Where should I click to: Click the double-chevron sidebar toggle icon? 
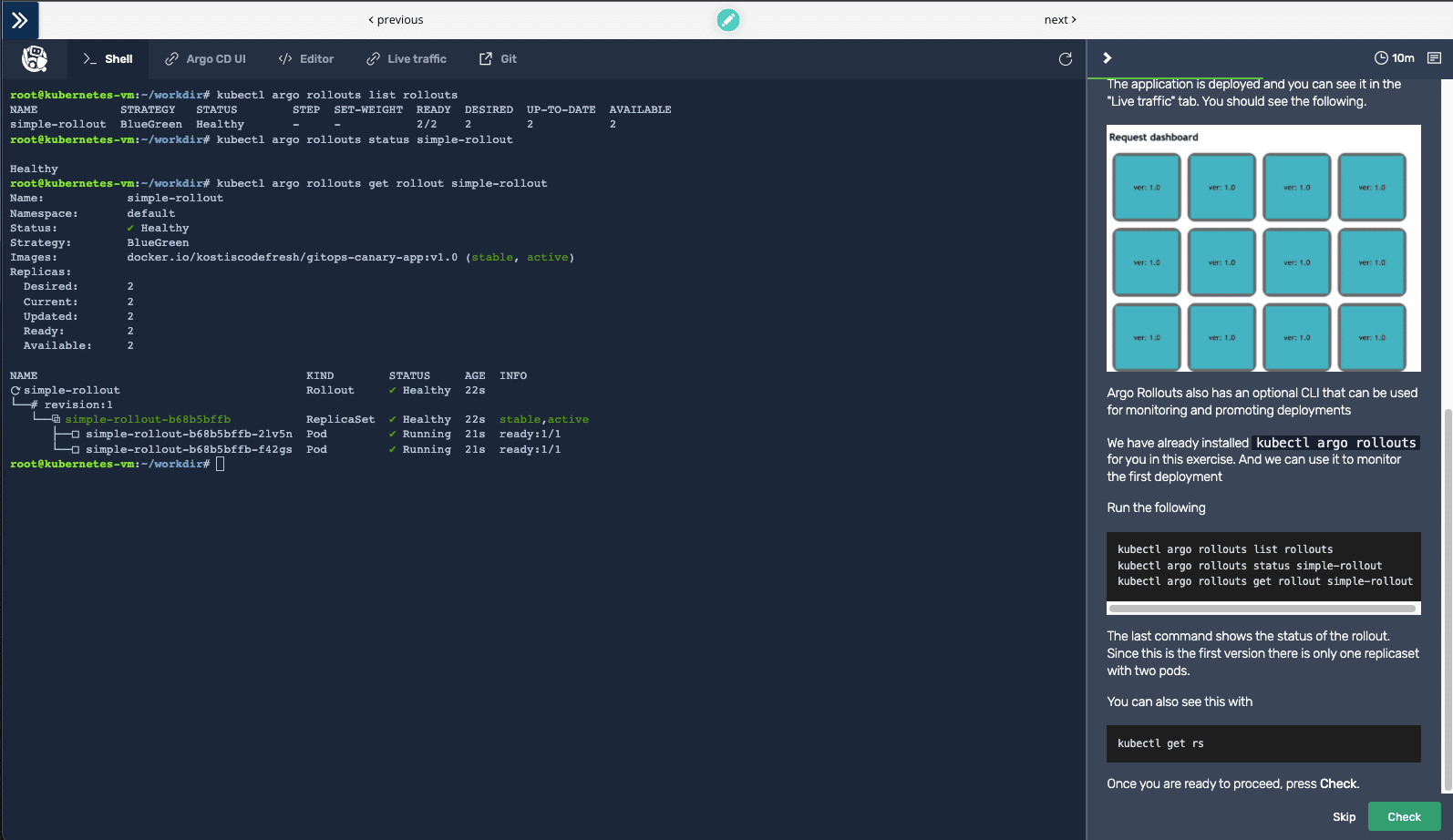pyautogui.click(x=19, y=20)
